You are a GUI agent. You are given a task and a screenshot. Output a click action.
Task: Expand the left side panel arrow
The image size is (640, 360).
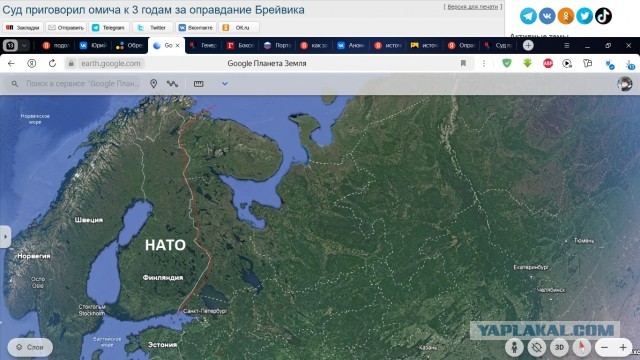(5, 236)
